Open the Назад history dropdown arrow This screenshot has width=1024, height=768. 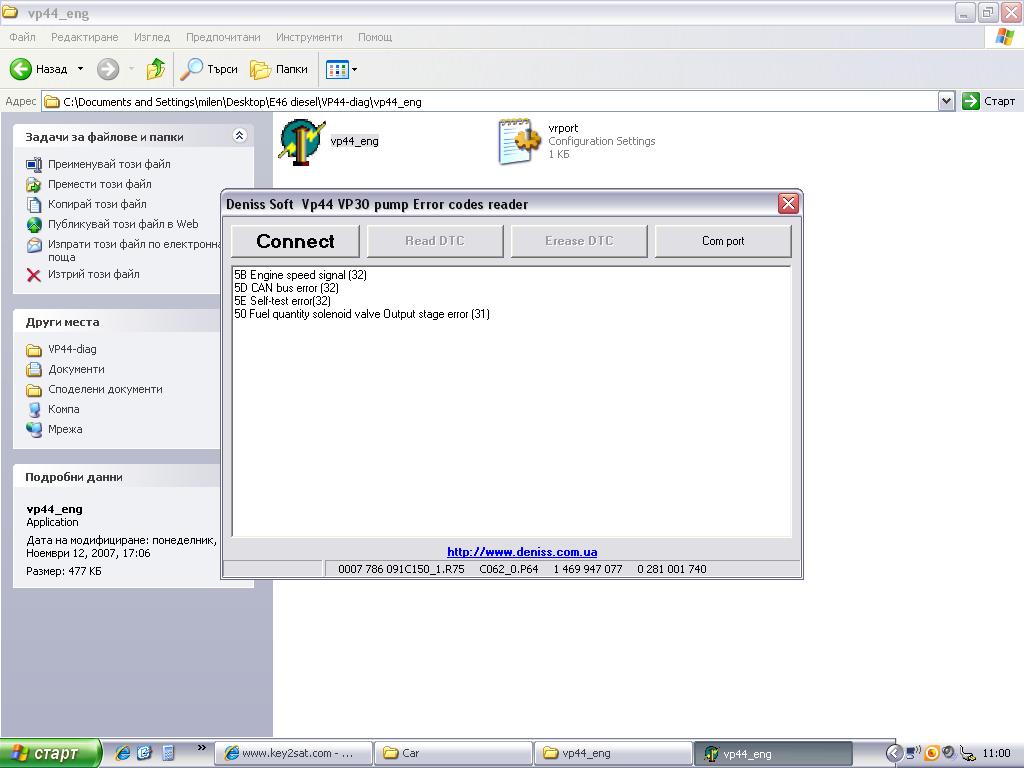click(80, 69)
